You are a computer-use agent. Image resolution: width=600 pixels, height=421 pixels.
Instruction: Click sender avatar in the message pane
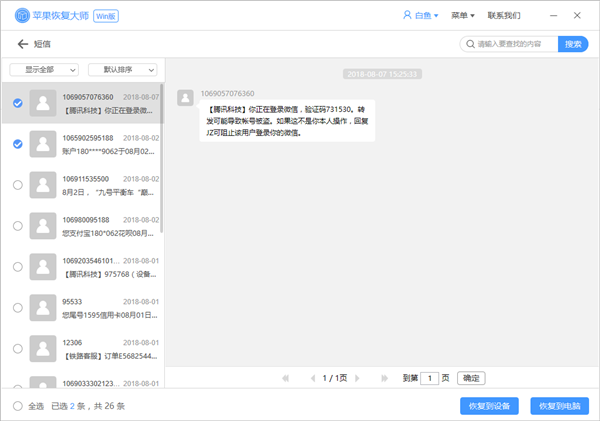click(185, 97)
